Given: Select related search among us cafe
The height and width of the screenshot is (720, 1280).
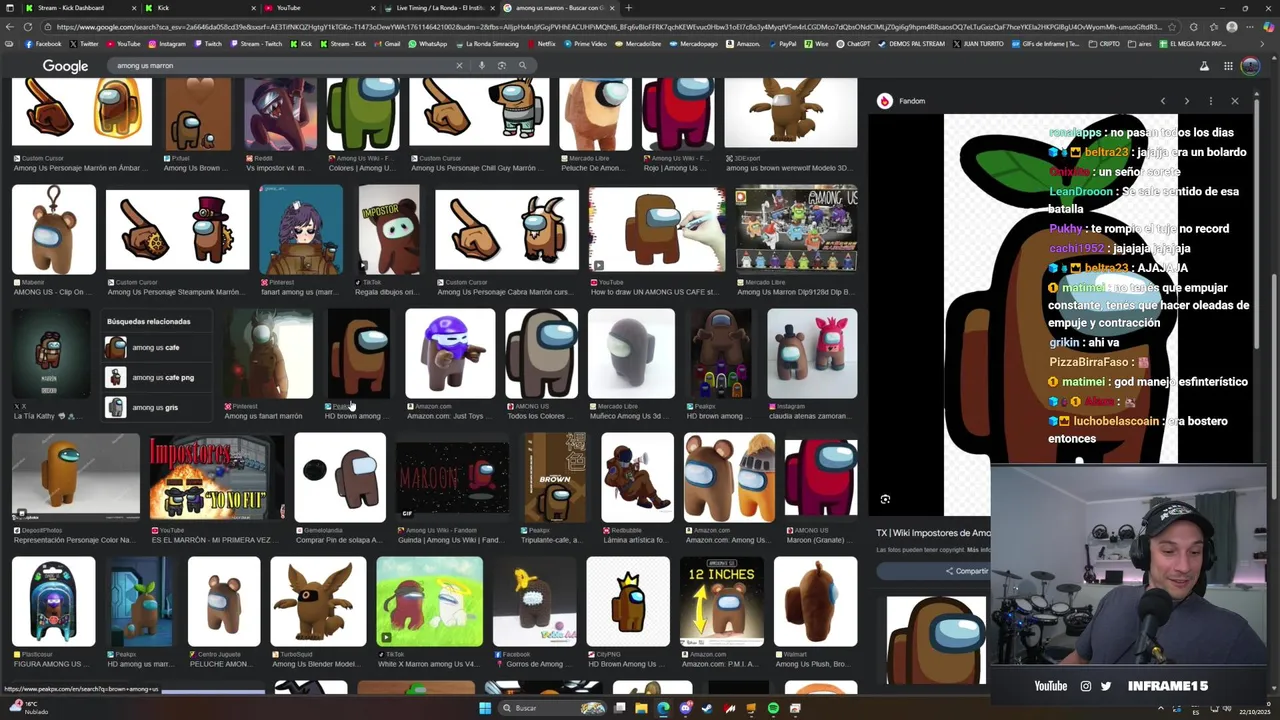Looking at the screenshot, I should (158, 348).
